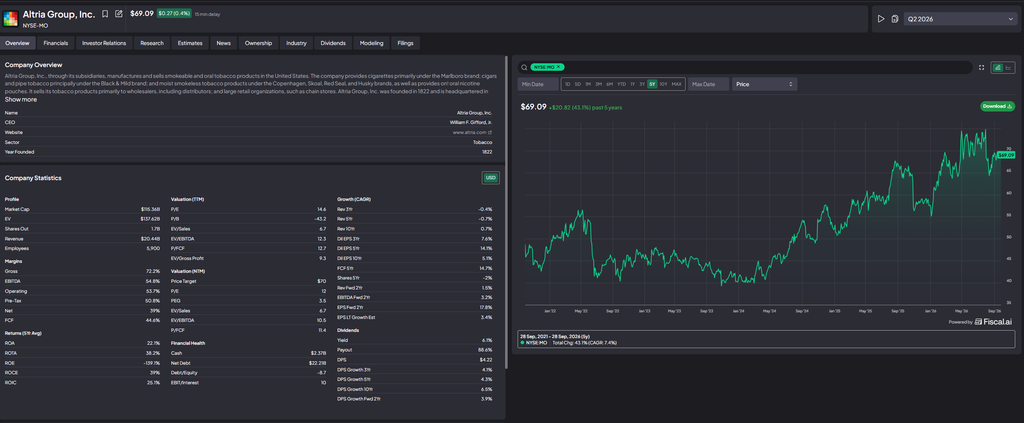This screenshot has height=423, width=1024.
Task: Bookmark Altria Group with the bookmark icon
Action: pos(104,14)
